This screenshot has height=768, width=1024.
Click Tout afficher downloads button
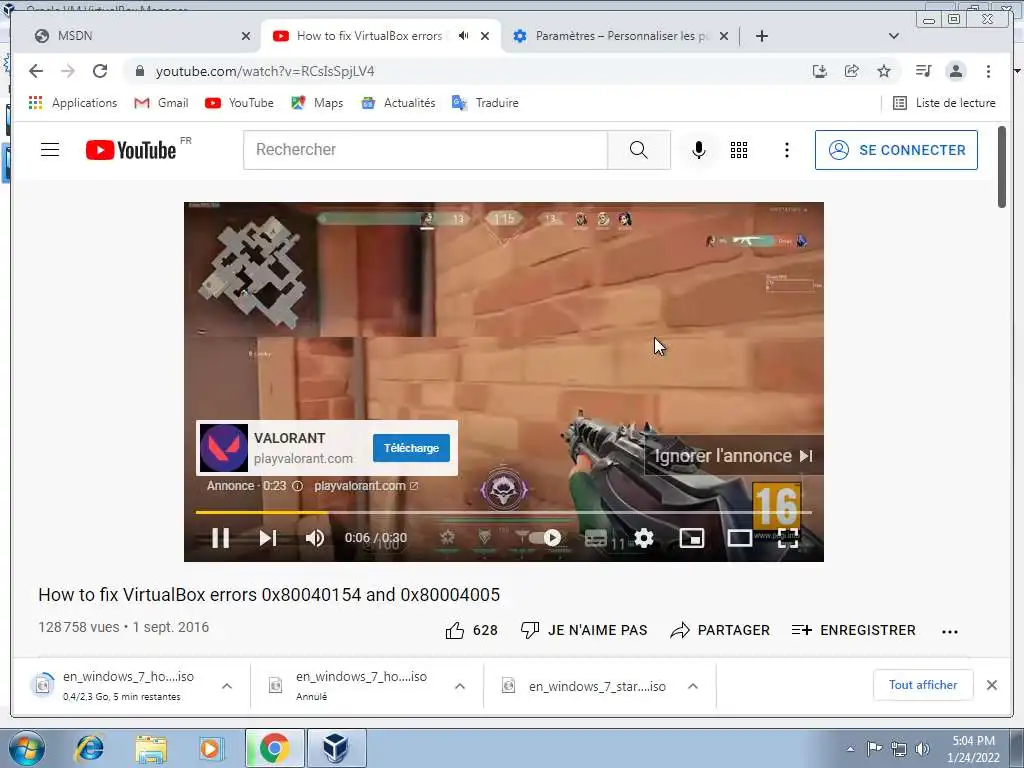click(923, 685)
